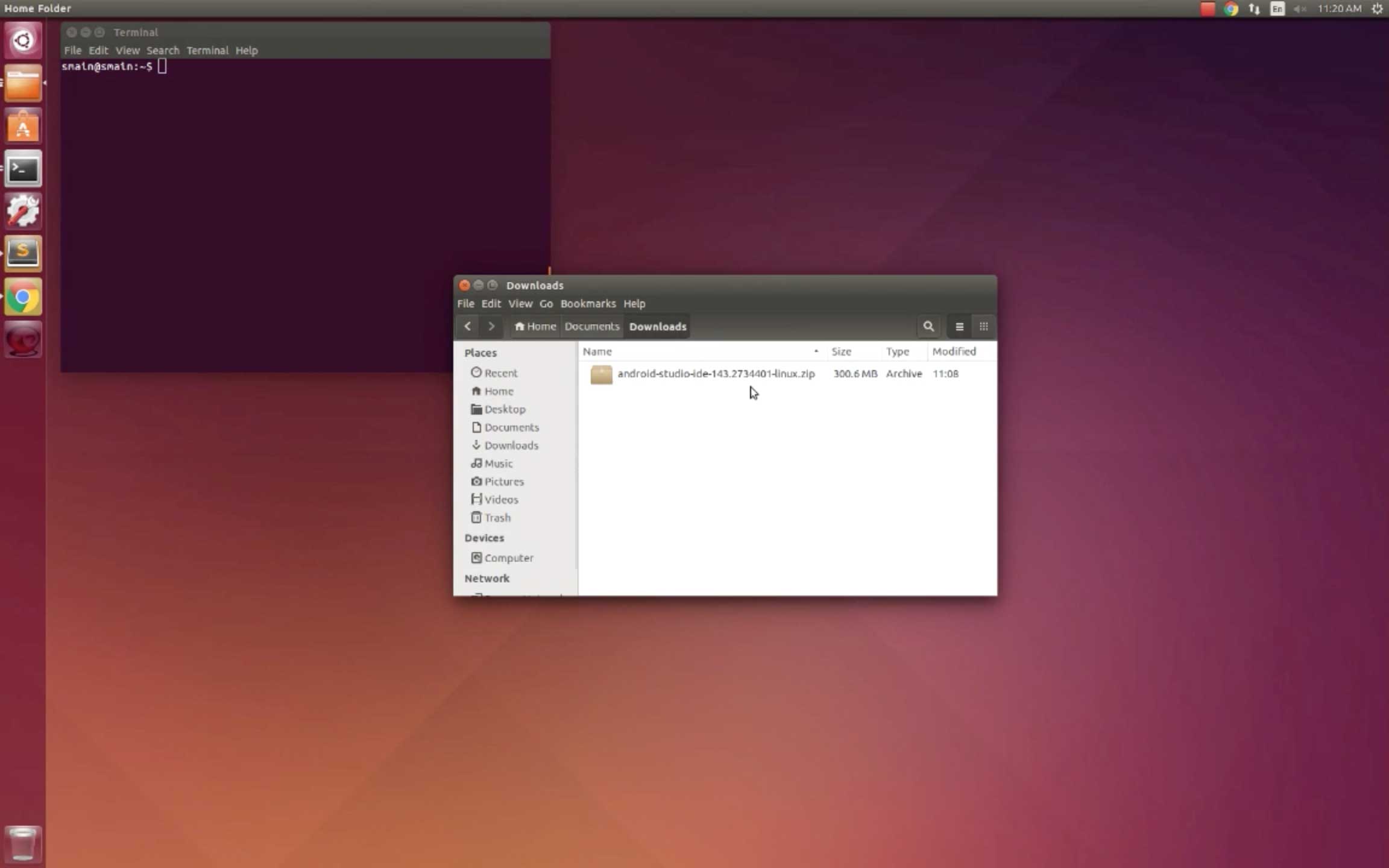The width and height of the screenshot is (1389, 868).
Task: Click the Computer item under Devices
Action: click(x=508, y=557)
